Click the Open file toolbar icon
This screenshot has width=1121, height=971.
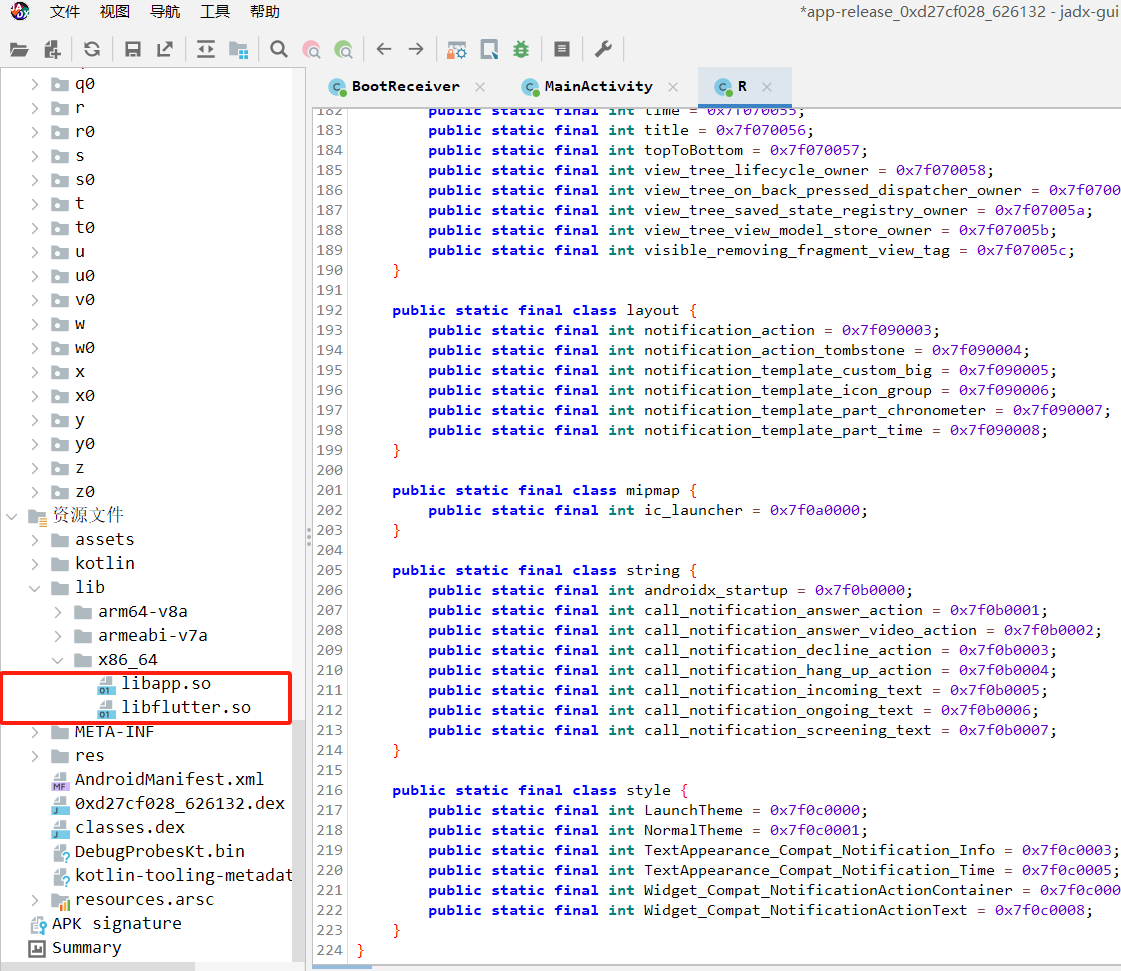[x=19, y=49]
